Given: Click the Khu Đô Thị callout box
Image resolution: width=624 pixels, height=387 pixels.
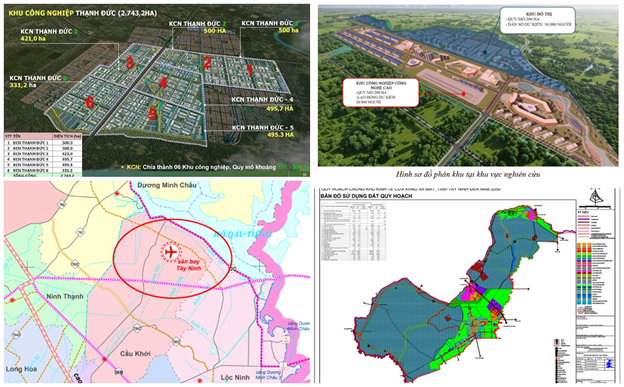Looking at the screenshot, I should 536,20.
